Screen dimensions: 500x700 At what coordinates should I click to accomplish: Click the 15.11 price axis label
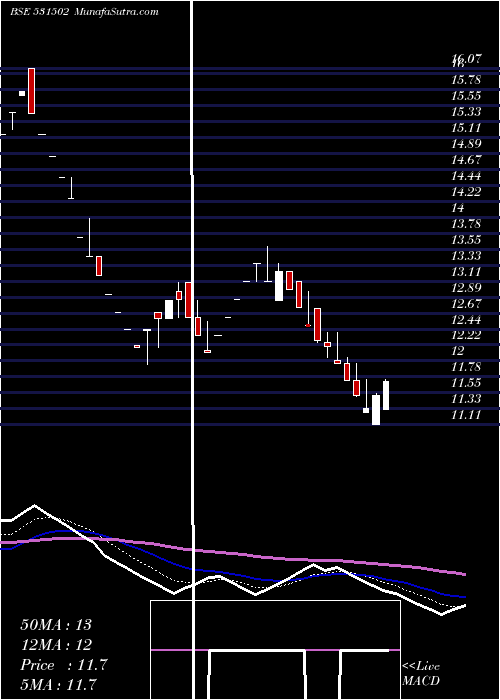click(466, 128)
